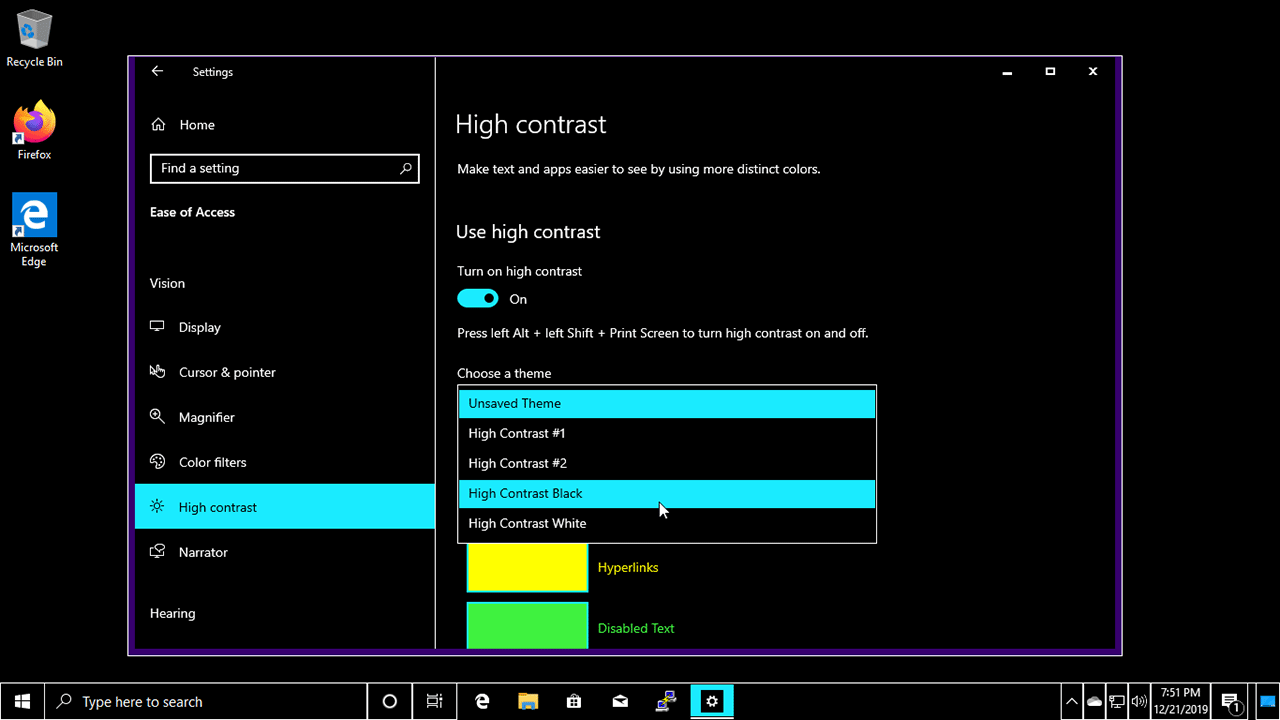The height and width of the screenshot is (720, 1280).
Task: Open the Windows Start menu
Action: (23, 702)
